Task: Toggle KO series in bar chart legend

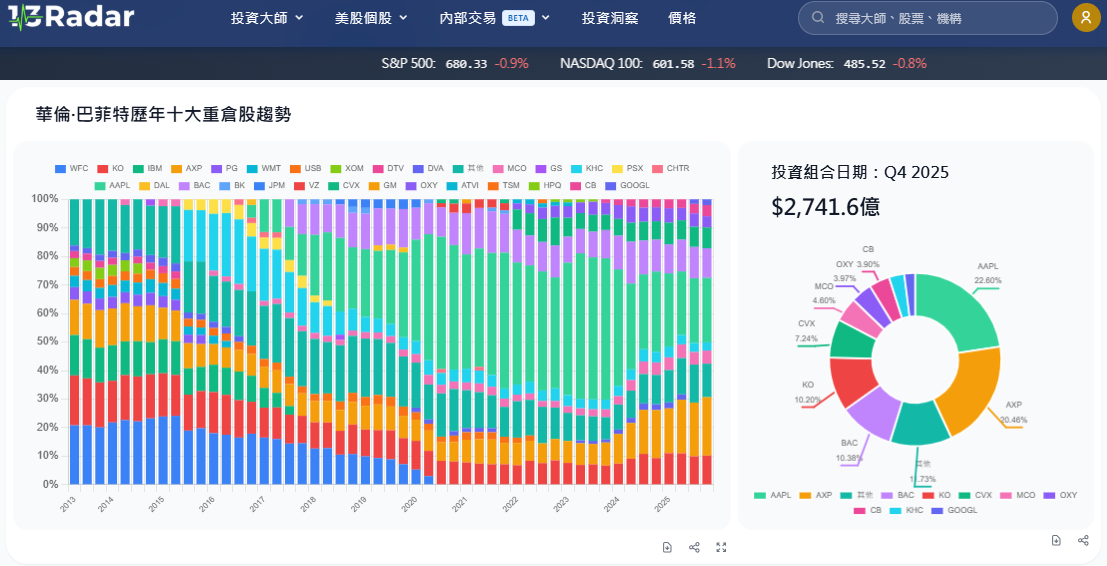Action: tap(110, 169)
